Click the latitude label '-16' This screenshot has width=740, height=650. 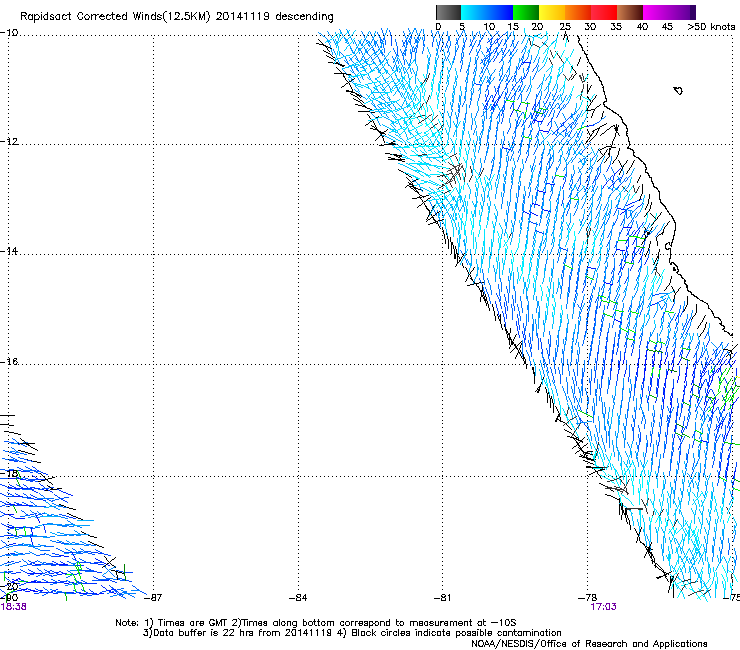tap(9, 362)
